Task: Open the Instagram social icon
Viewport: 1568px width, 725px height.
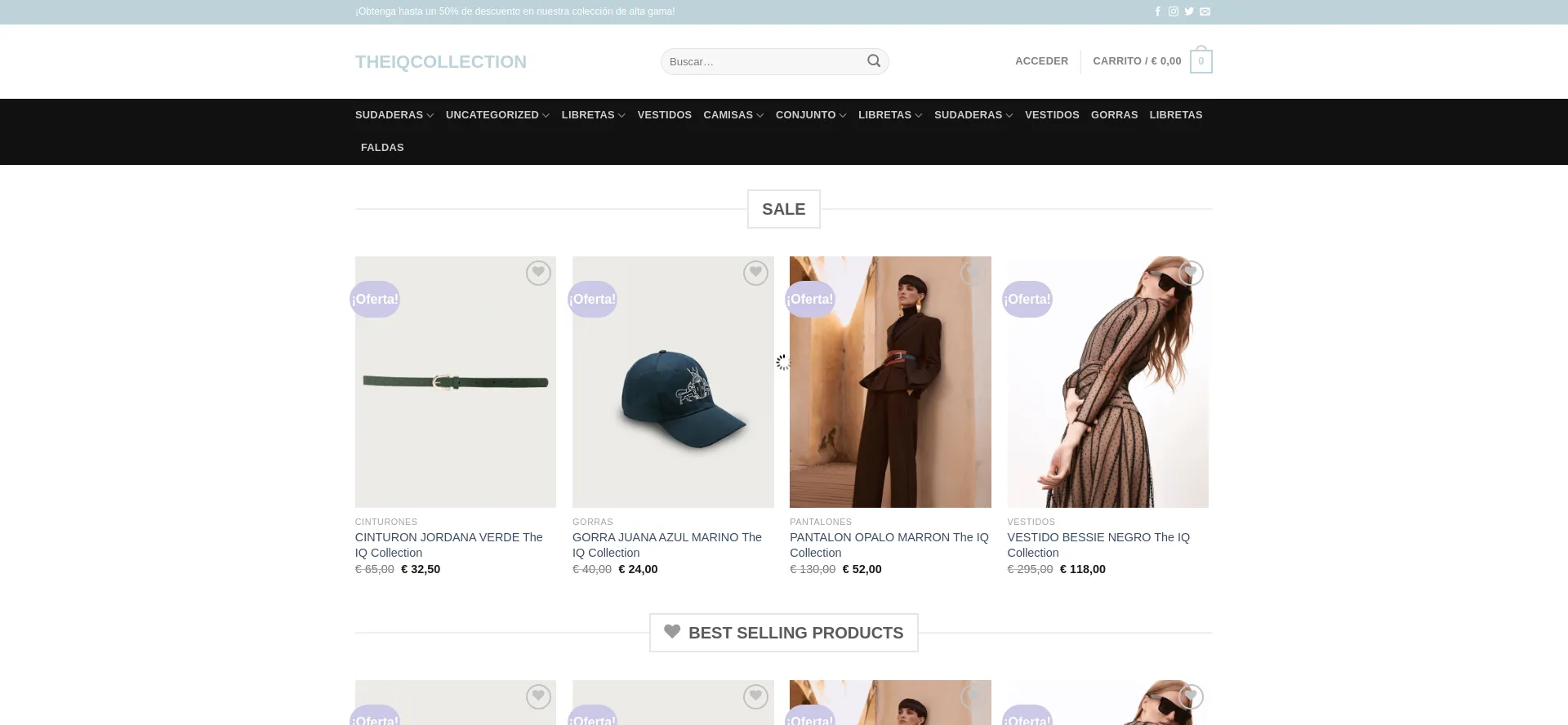Action: pyautogui.click(x=1173, y=11)
